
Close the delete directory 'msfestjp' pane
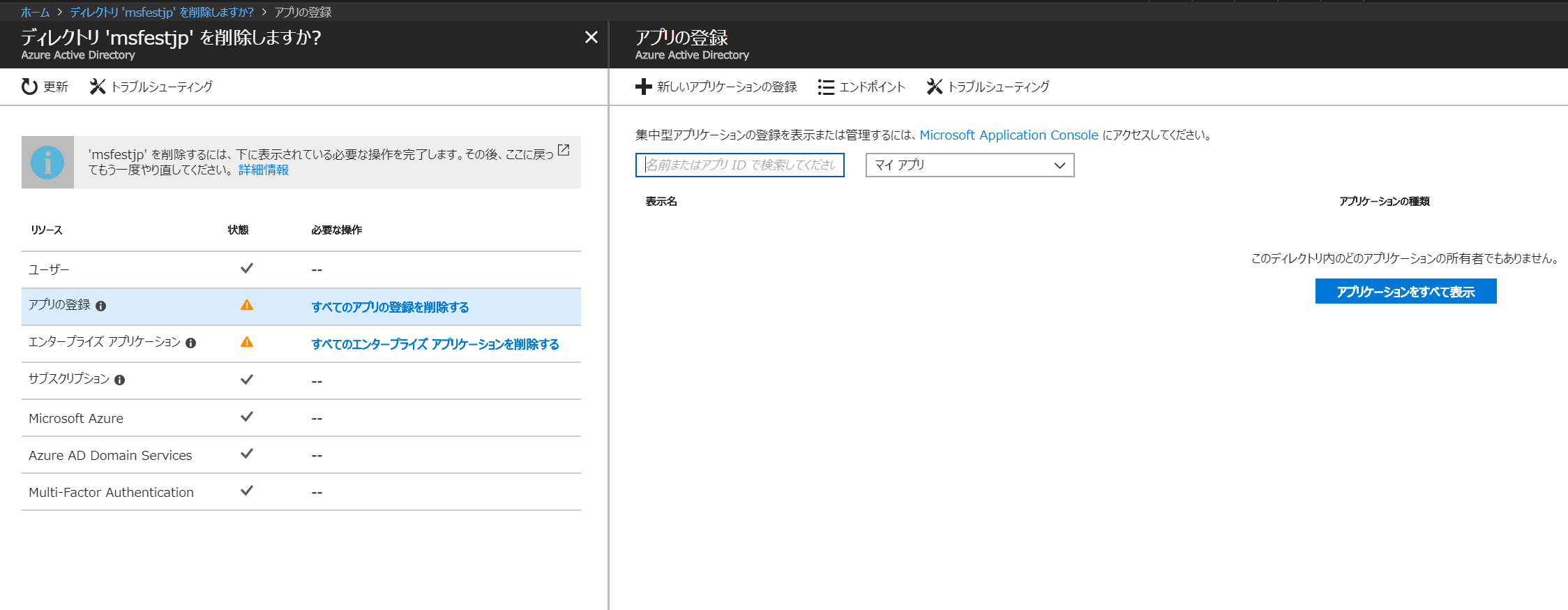coord(591,37)
